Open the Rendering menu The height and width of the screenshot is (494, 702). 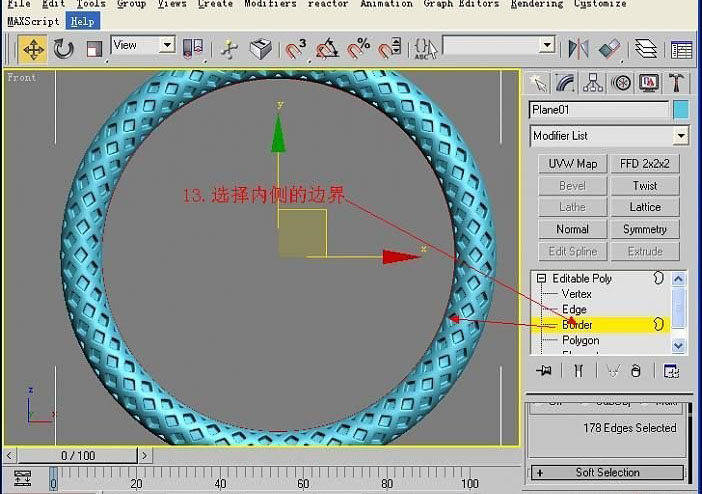[537, 4]
